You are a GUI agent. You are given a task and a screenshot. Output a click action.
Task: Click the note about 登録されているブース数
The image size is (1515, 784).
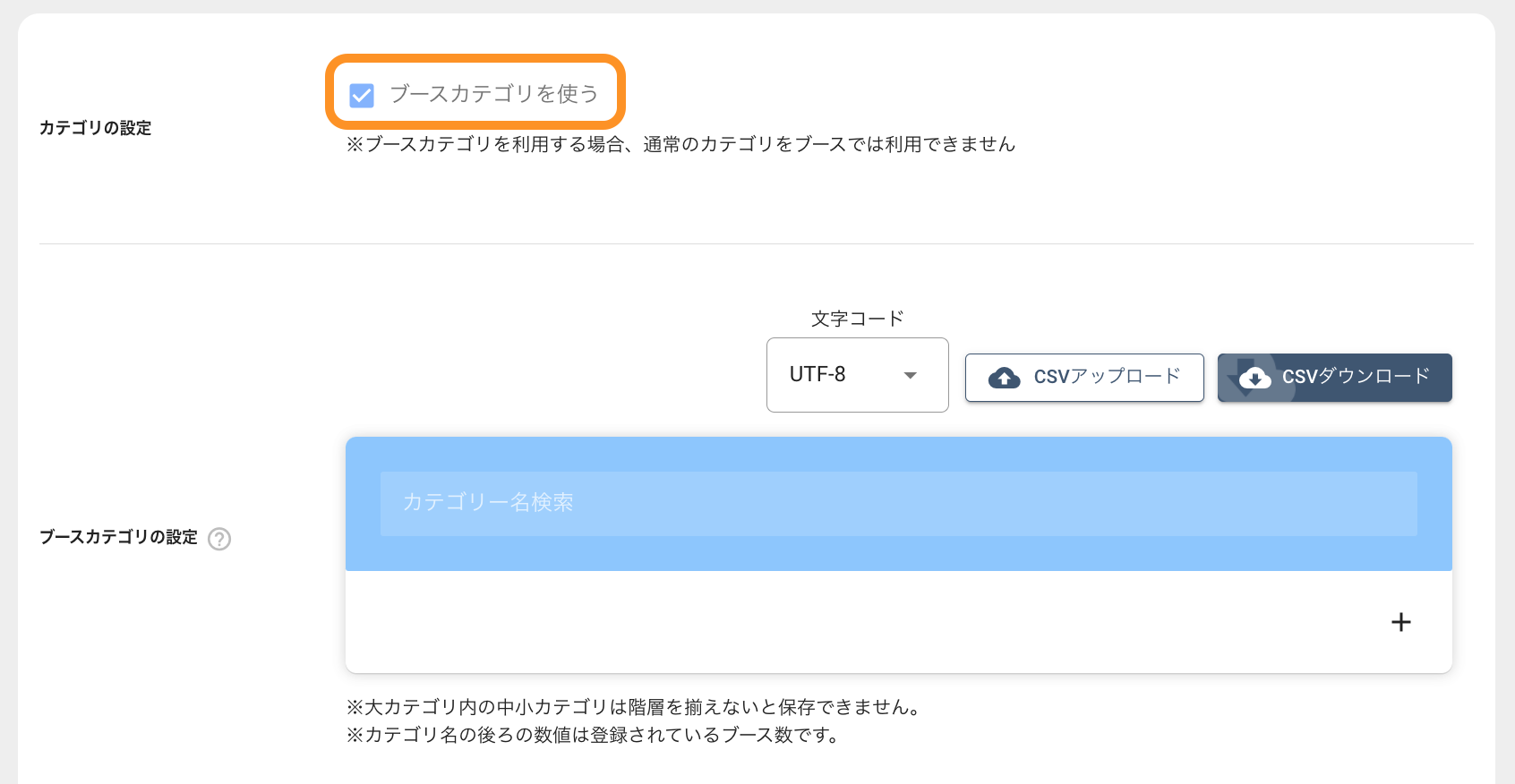tap(592, 736)
